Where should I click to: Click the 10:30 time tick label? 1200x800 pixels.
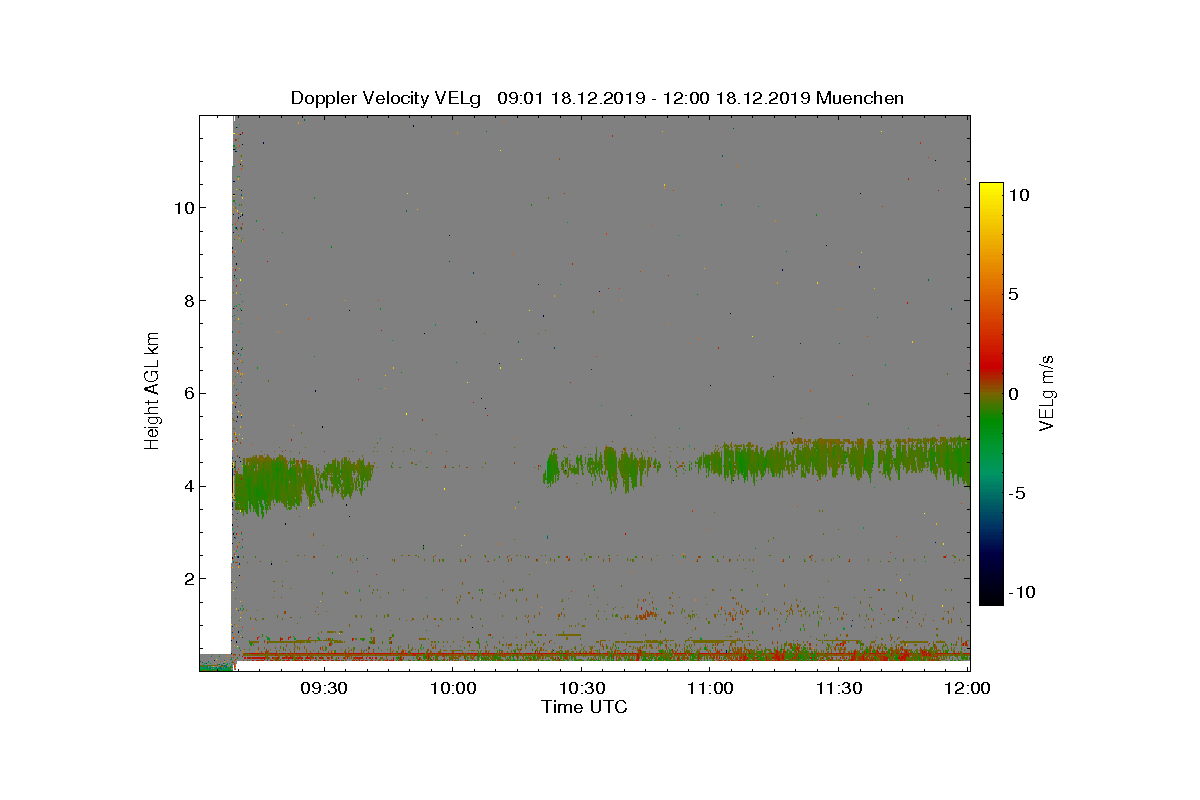click(582, 688)
